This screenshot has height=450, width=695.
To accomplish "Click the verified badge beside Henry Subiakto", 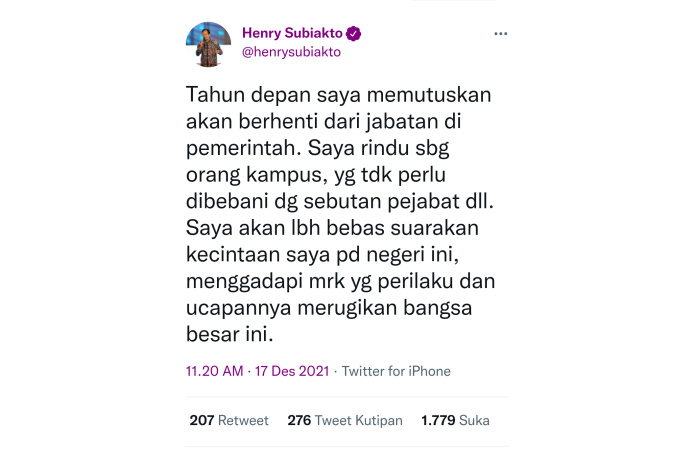I will pyautogui.click(x=353, y=34).
